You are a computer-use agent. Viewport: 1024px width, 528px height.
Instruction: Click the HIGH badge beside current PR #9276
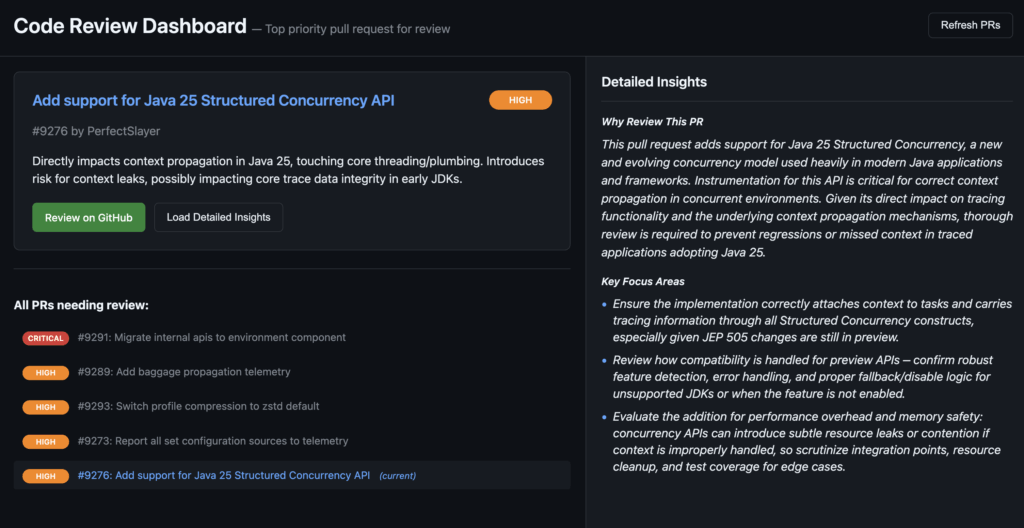click(46, 476)
